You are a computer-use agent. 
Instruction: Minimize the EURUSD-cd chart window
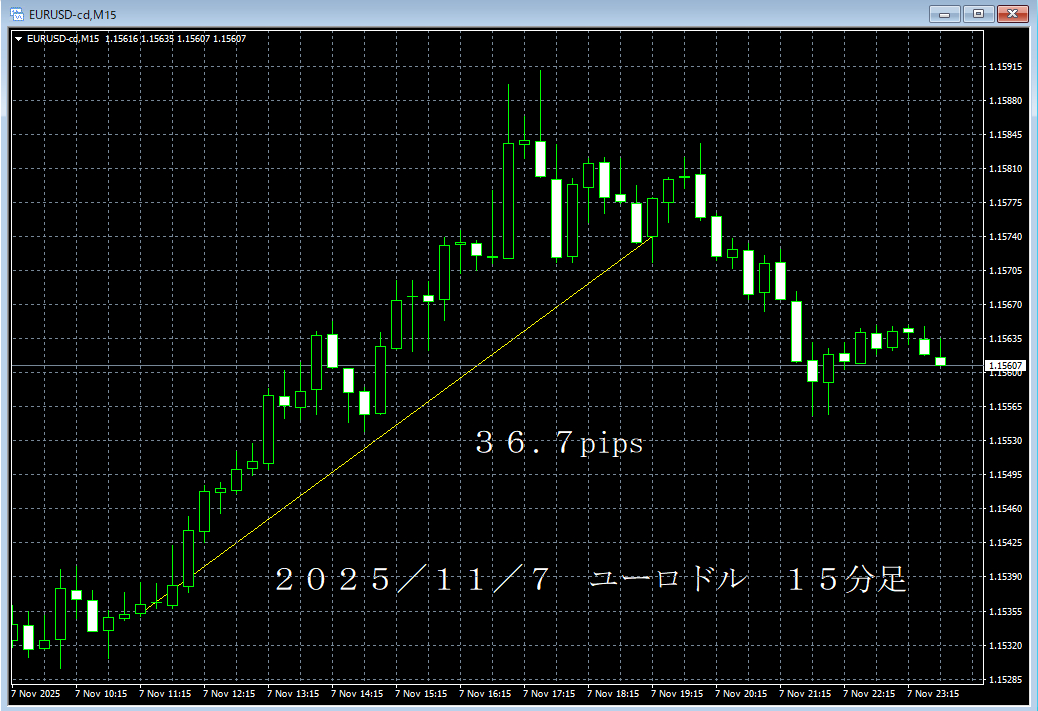click(x=944, y=13)
